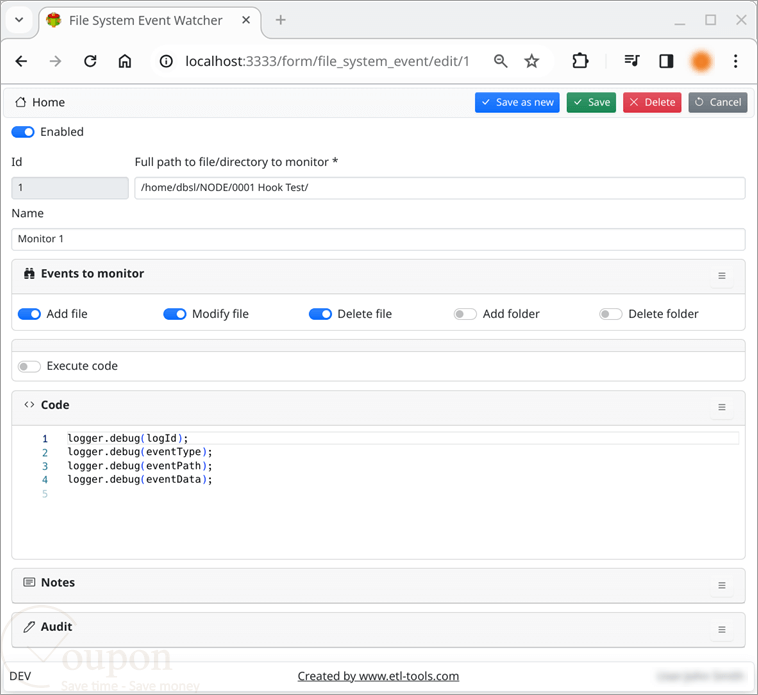Click the code brackets icon by Code
The image size is (758, 695).
pos(29,405)
